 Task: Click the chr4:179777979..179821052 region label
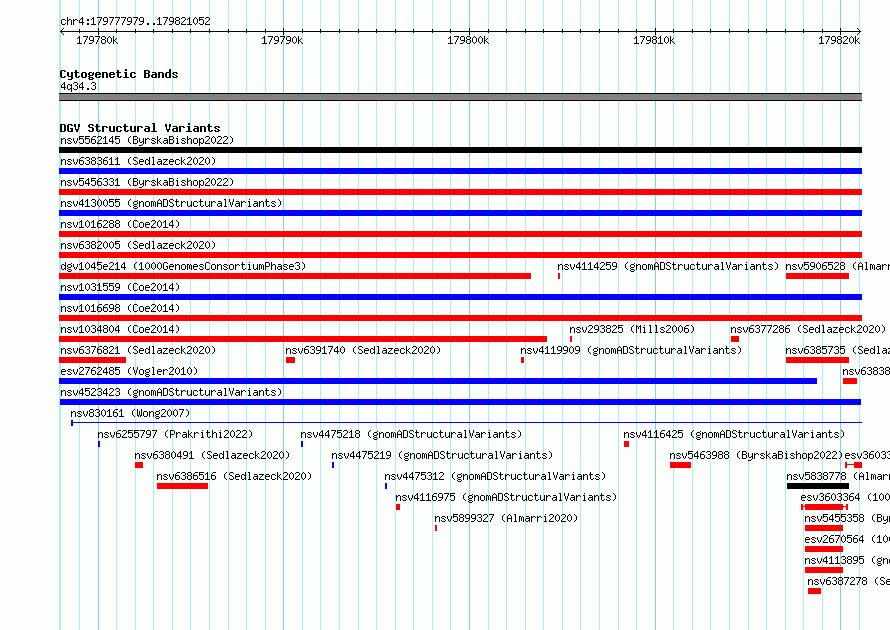[x=135, y=22]
